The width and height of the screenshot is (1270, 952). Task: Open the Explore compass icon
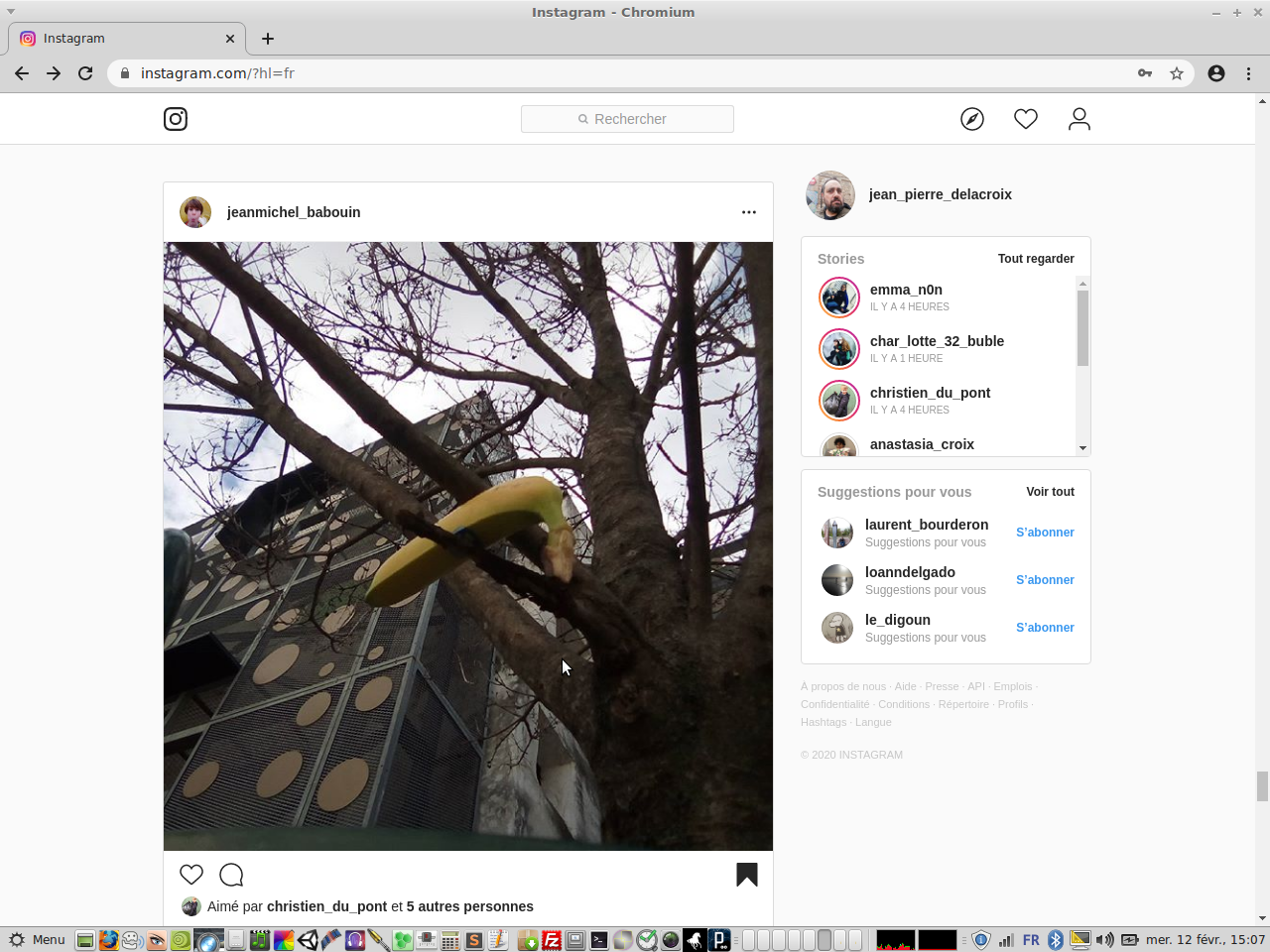click(972, 119)
